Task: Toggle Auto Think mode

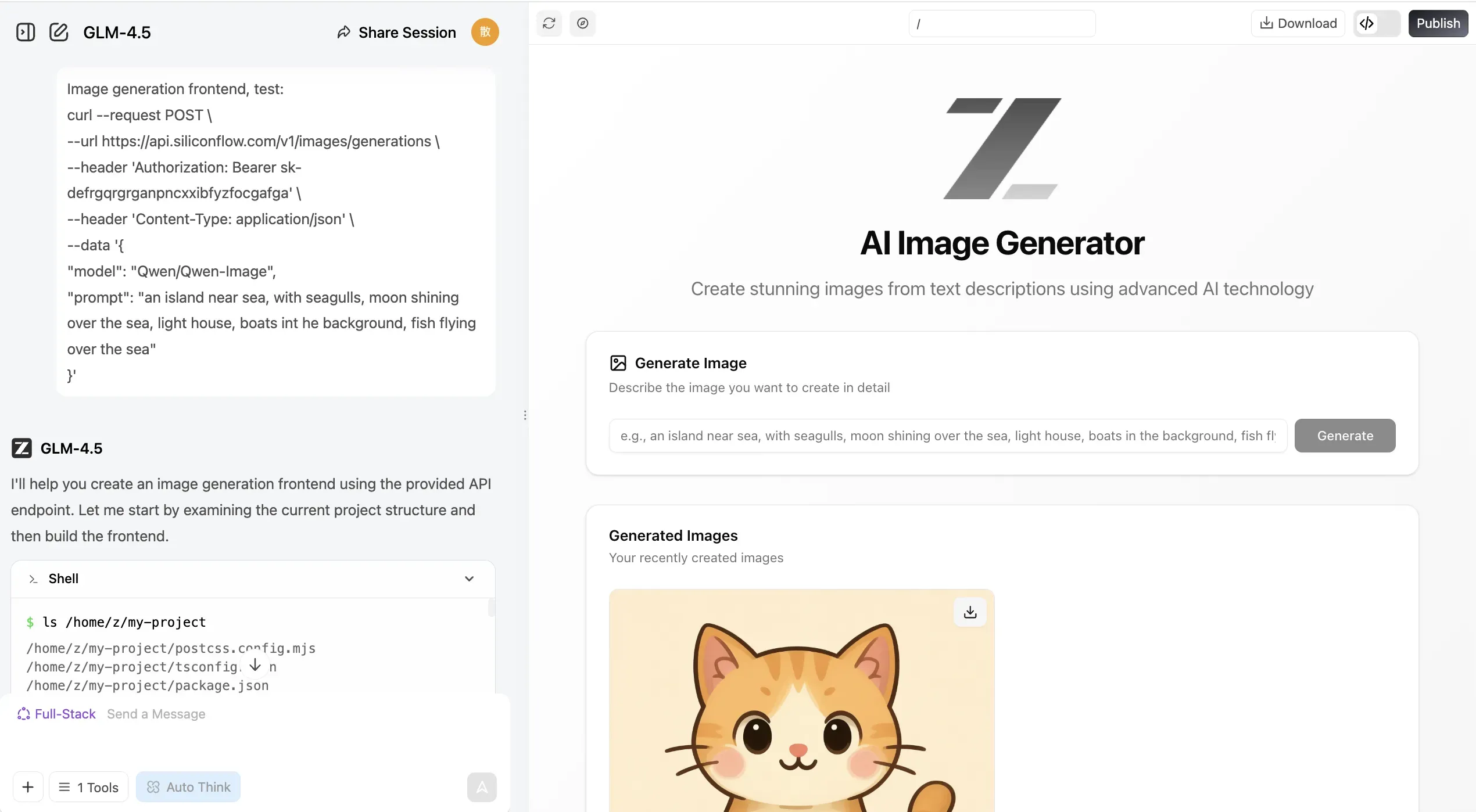Action: 188,787
